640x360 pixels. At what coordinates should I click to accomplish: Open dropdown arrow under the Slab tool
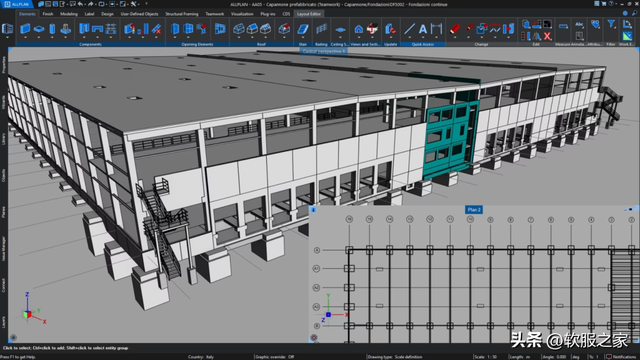point(39,38)
